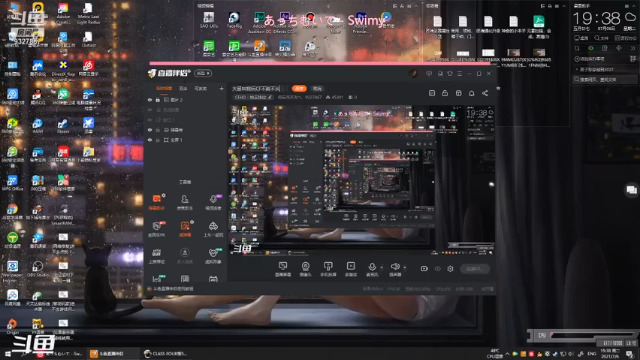This screenshot has width=640, height=360.
Task: Open the phone screen casting tool
Action: 328,269
